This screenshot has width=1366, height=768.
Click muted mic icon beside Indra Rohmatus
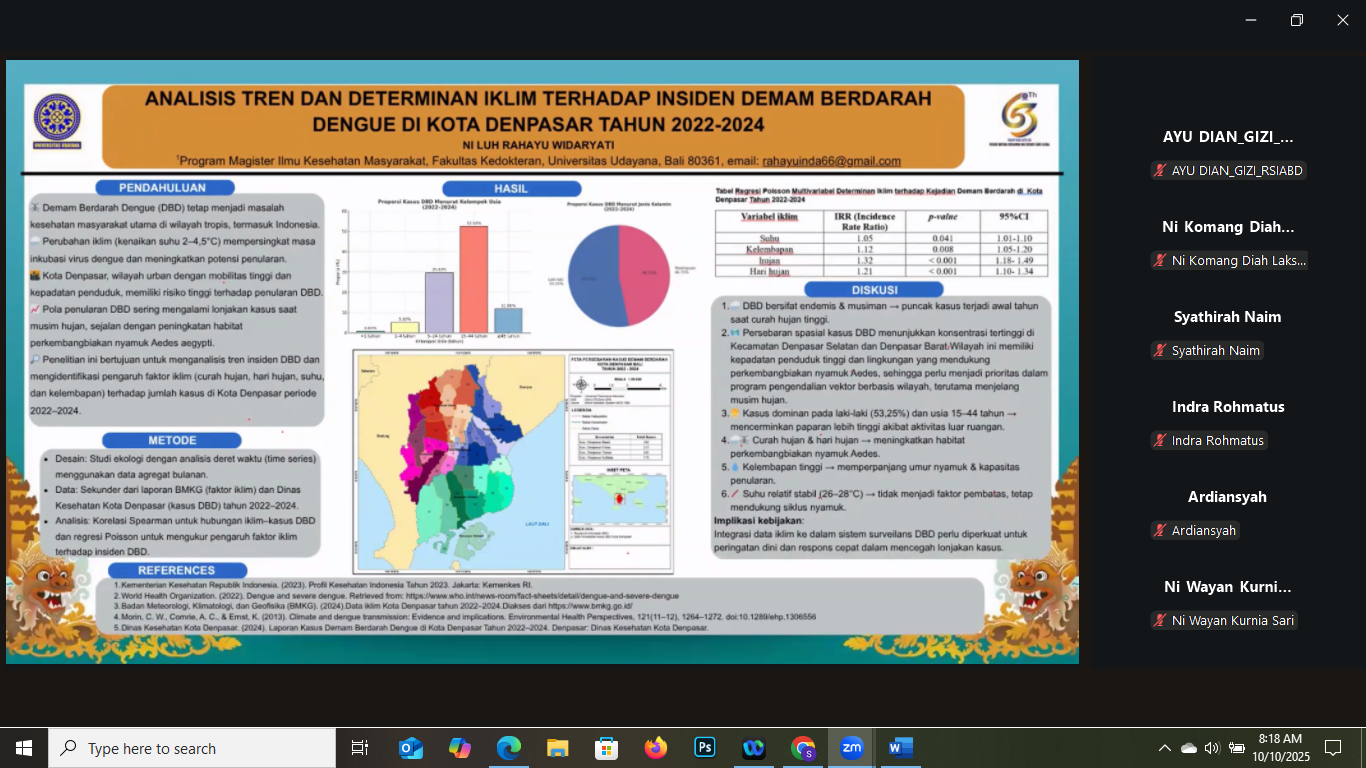(x=1160, y=441)
